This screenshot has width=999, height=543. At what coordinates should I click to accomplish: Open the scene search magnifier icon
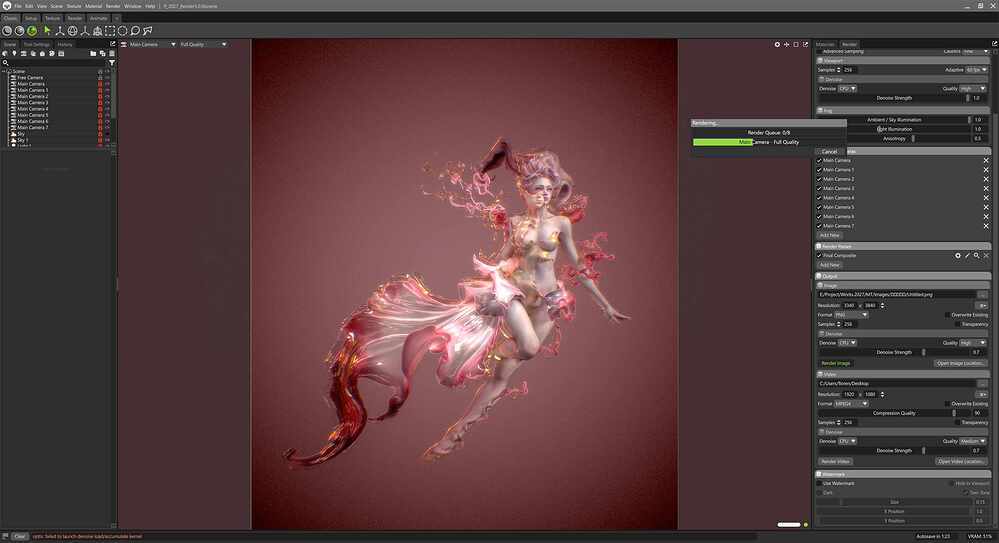point(6,62)
